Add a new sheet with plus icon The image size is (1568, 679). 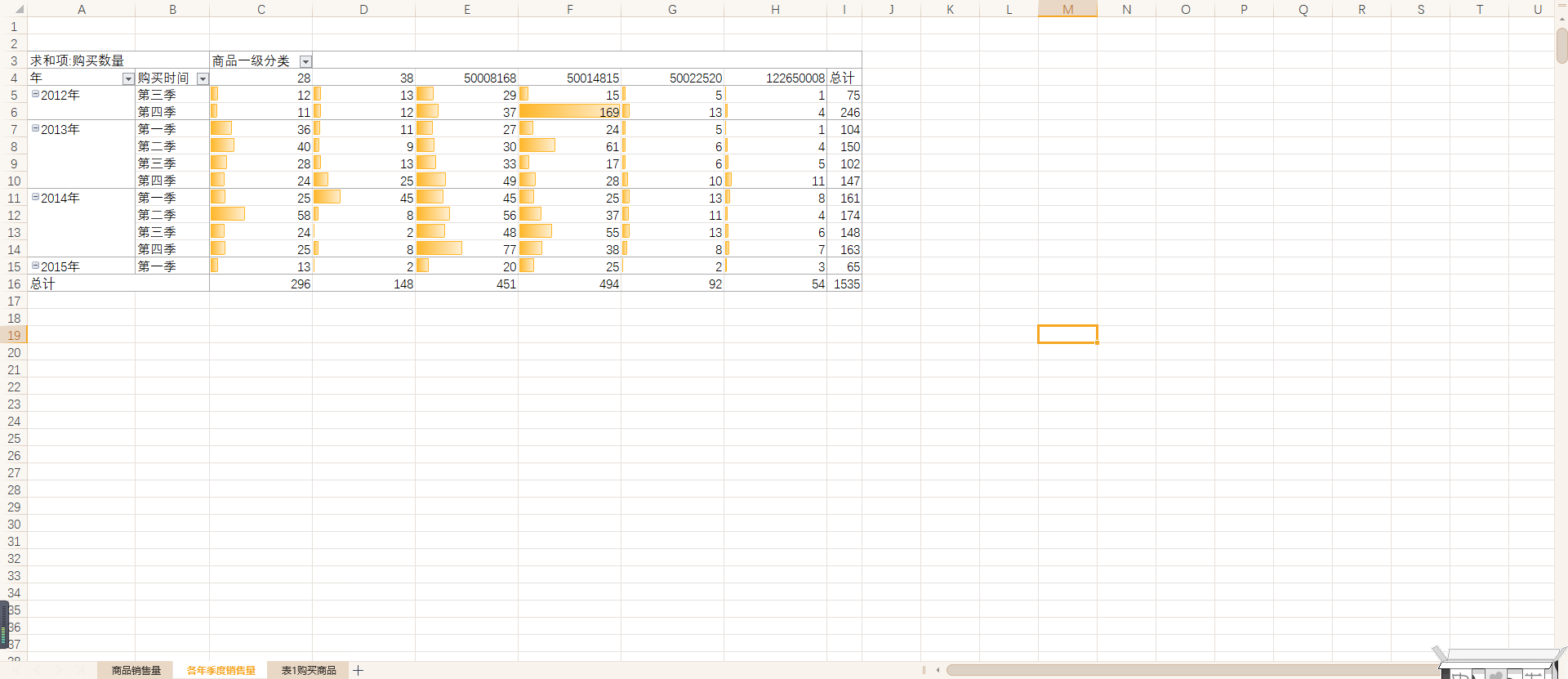coord(358,670)
